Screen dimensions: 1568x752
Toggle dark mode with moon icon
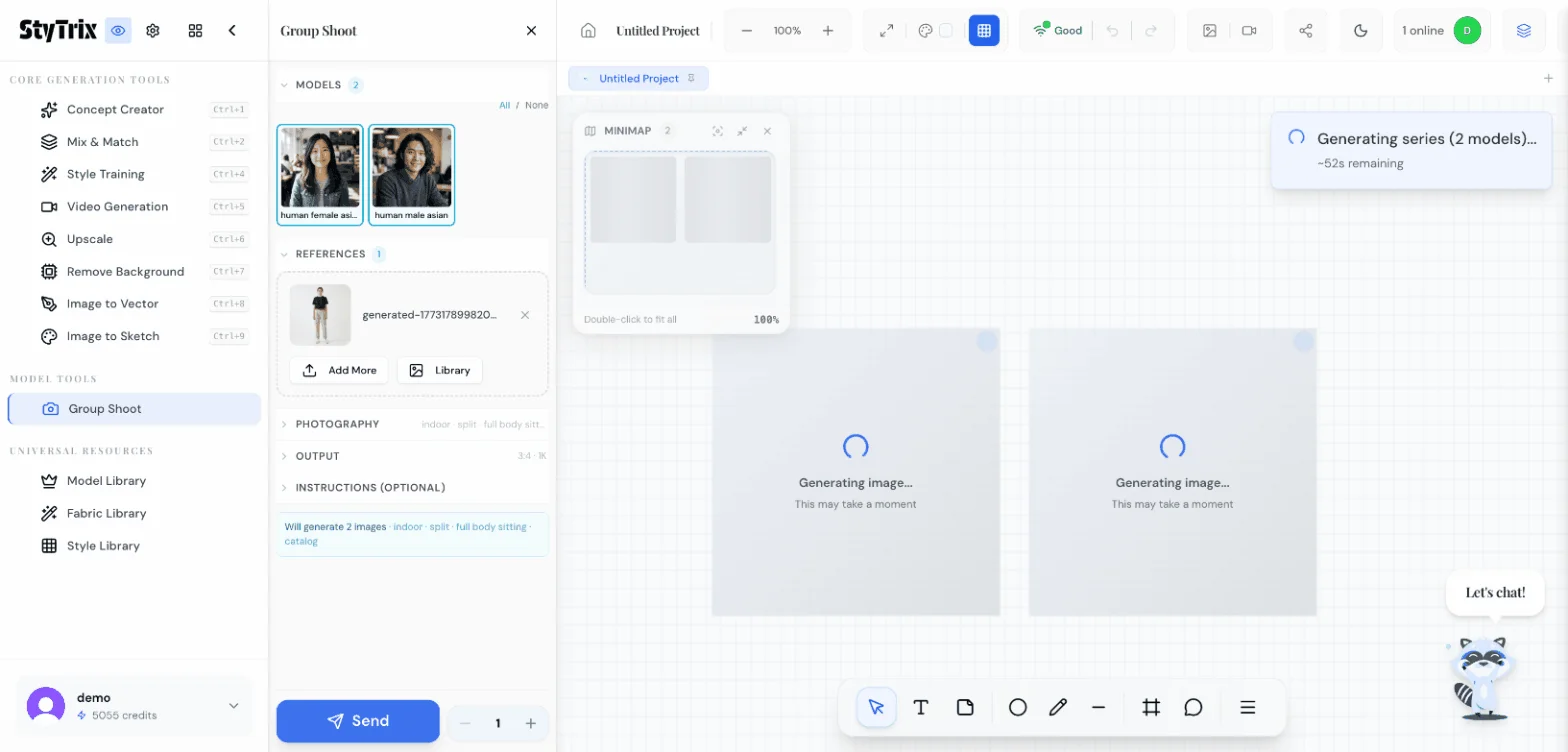pos(1360,31)
